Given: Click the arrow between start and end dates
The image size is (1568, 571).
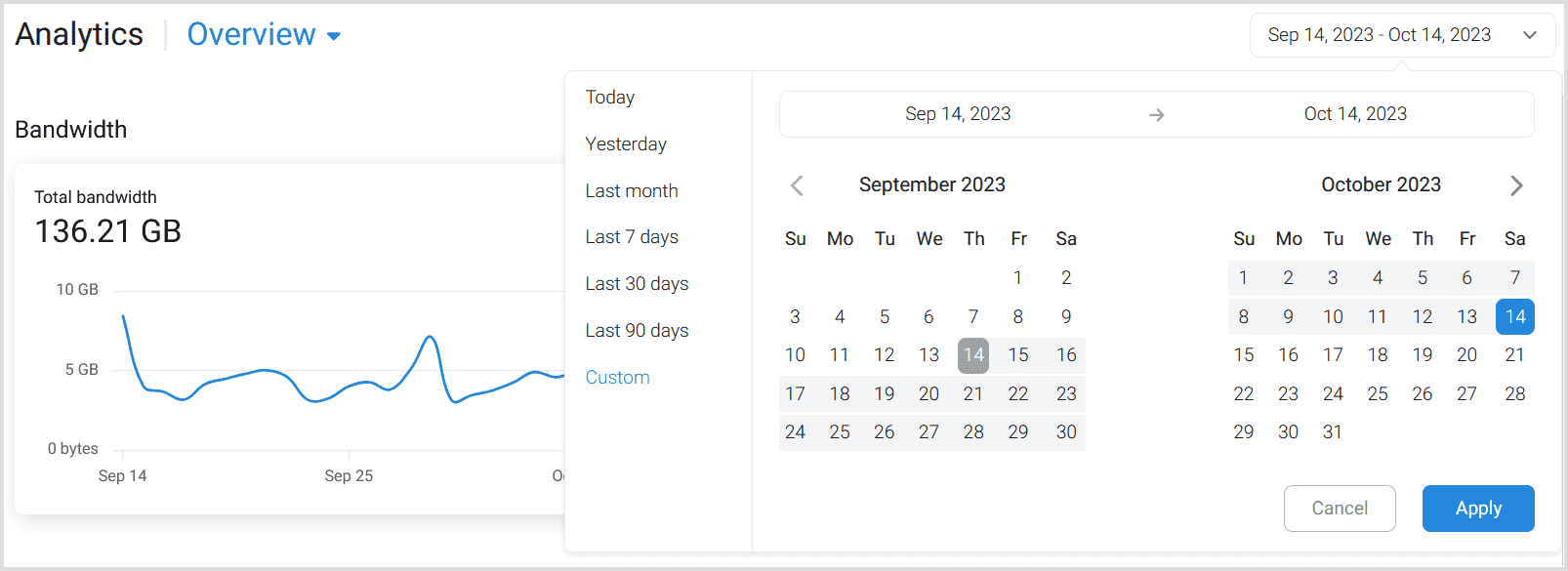Looking at the screenshot, I should pyautogui.click(x=1157, y=115).
